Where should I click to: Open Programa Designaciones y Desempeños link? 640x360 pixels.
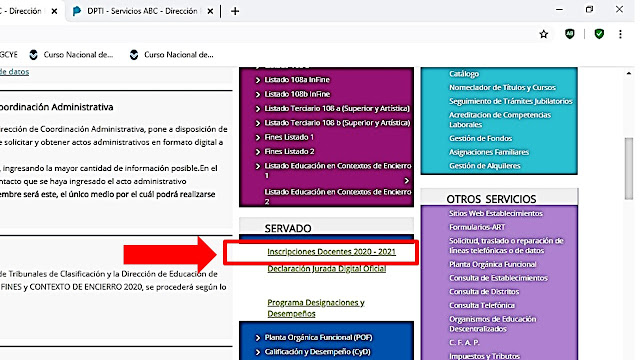tap(316, 308)
